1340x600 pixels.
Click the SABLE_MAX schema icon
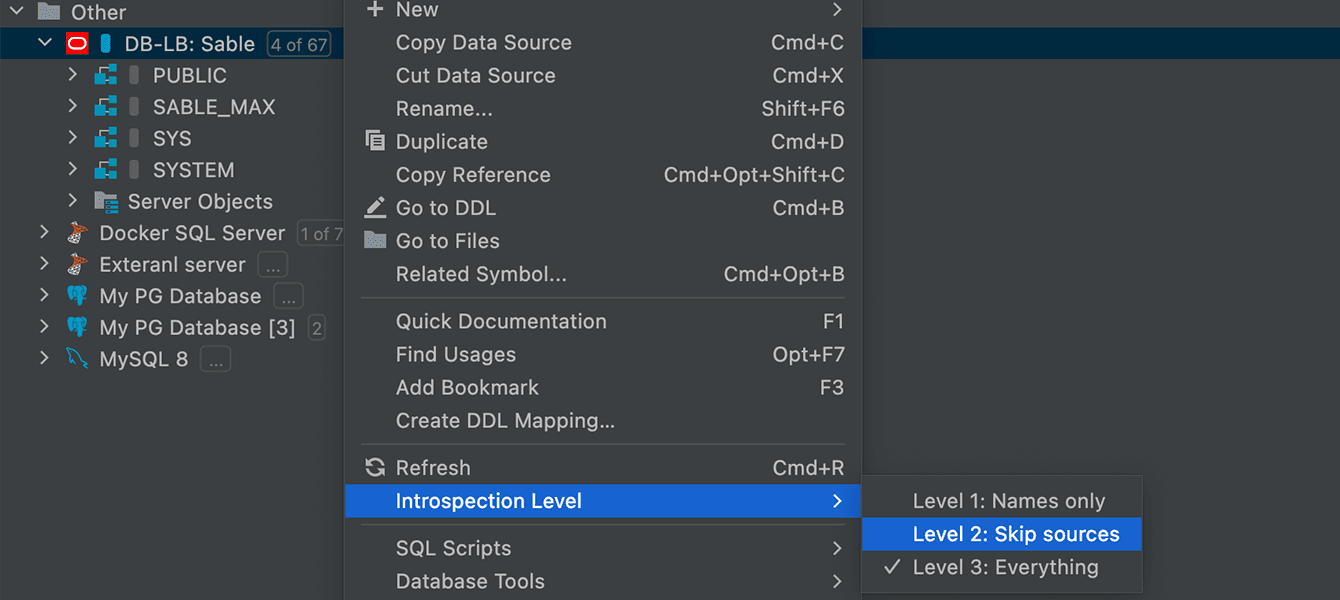[x=106, y=107]
